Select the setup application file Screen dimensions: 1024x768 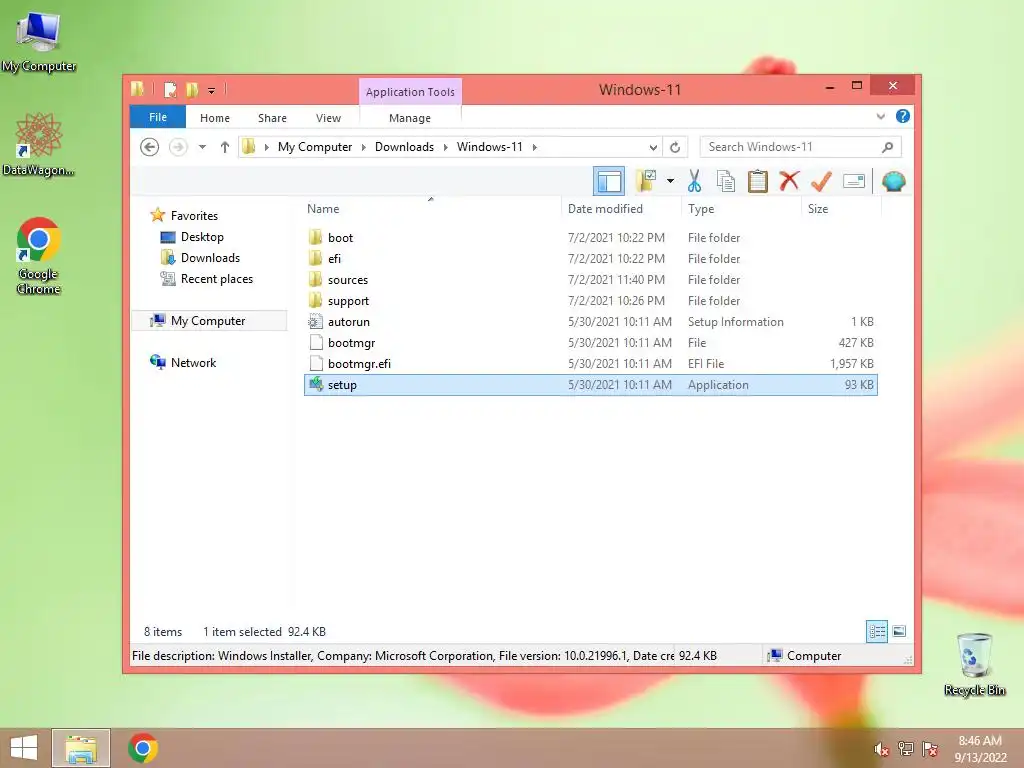click(590, 385)
